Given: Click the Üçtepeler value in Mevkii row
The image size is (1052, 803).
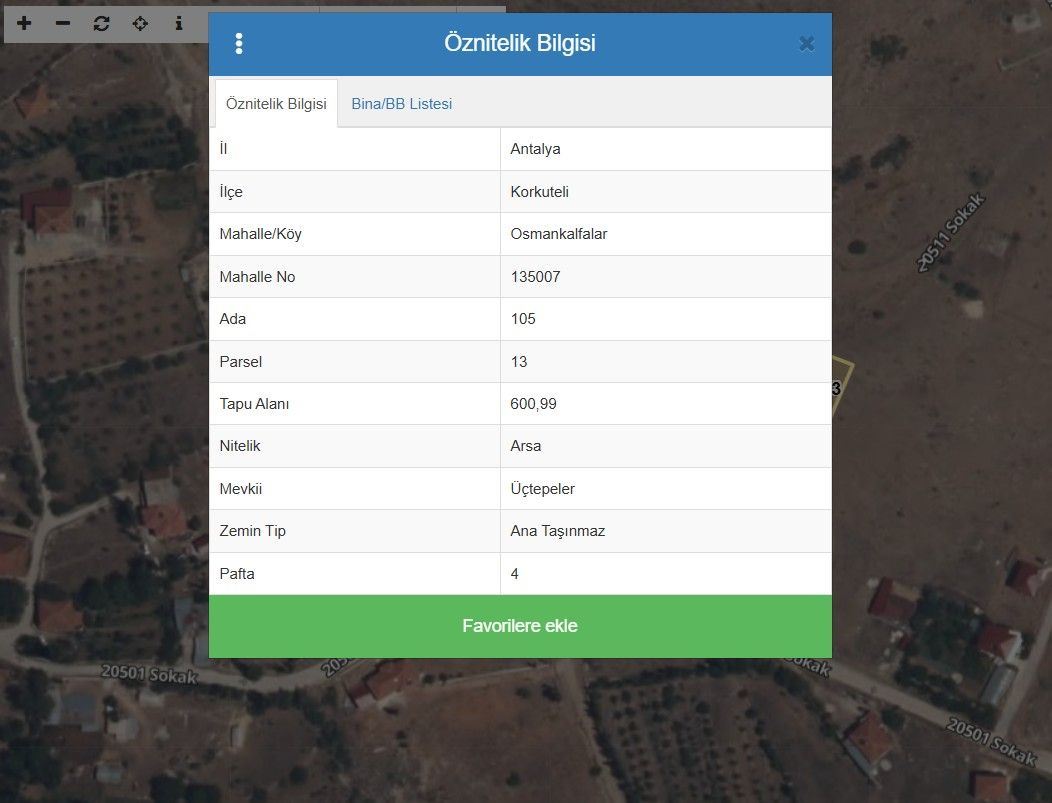Looking at the screenshot, I should point(542,489).
